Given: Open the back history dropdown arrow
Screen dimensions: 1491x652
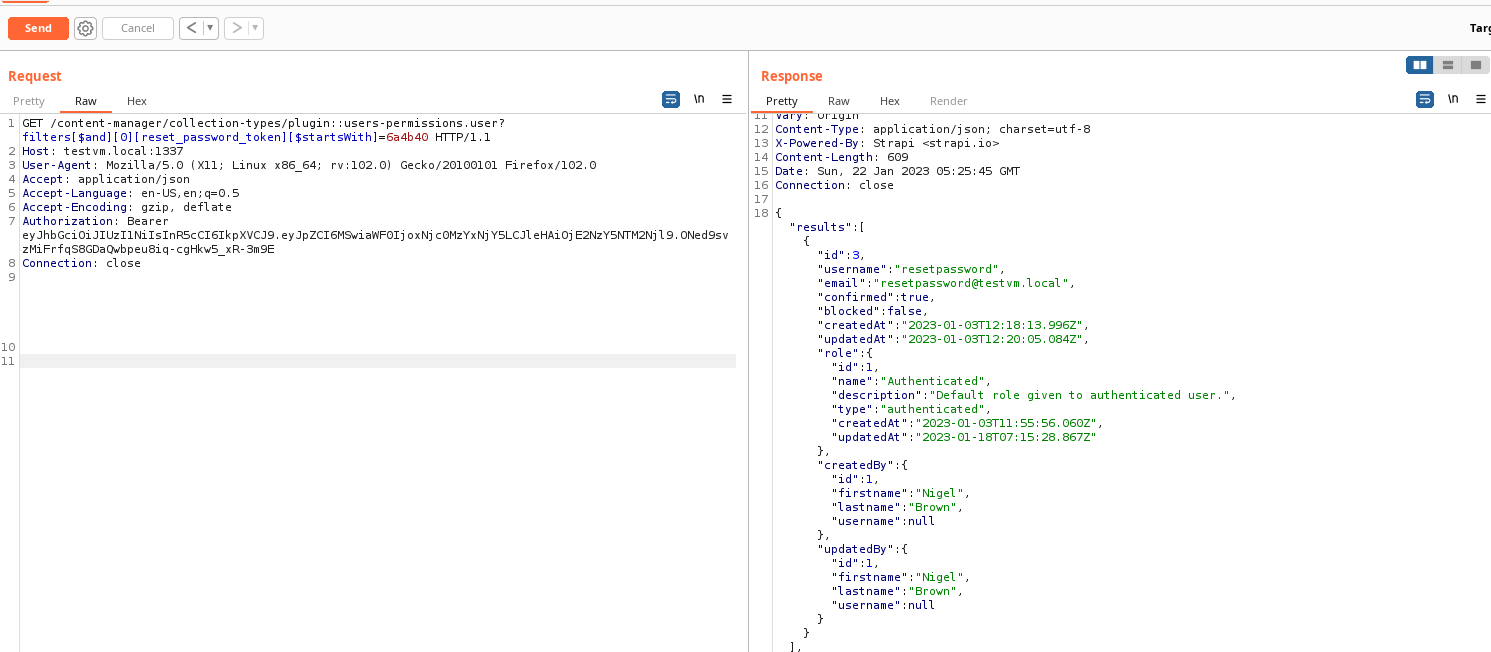Looking at the screenshot, I should [x=210, y=28].
